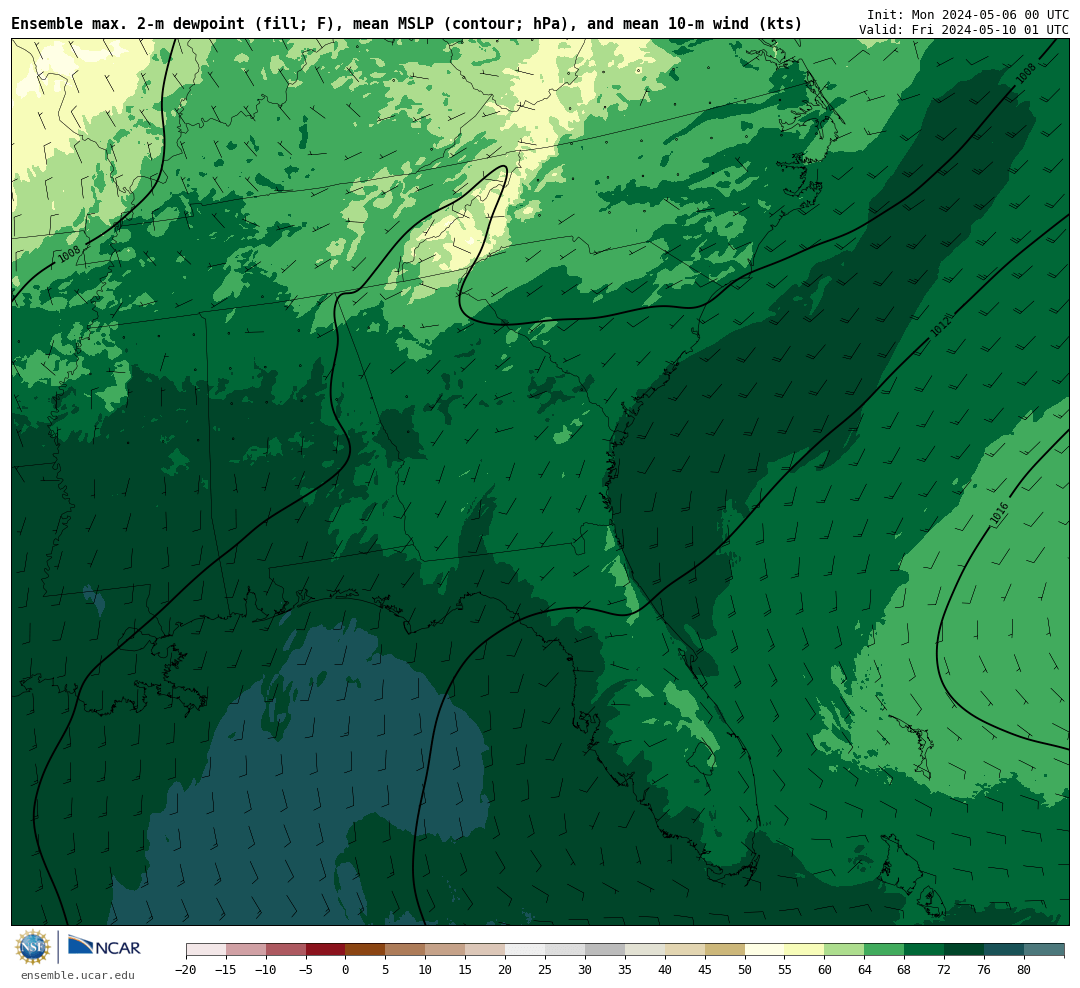
Task: Click the 1016 isobar contour label
Action: [x=999, y=514]
